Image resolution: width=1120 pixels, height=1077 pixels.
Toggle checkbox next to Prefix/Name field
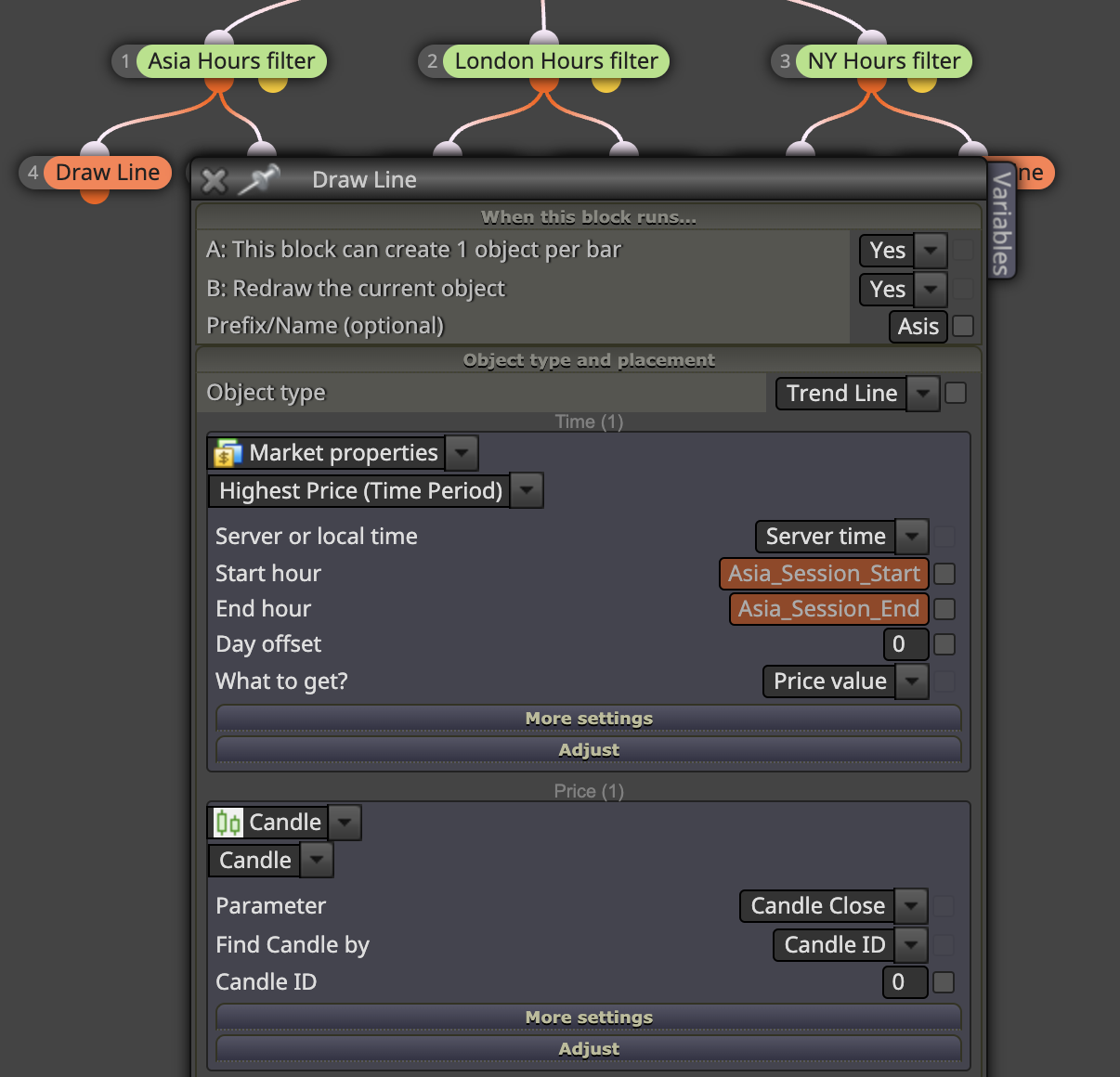[x=963, y=326]
